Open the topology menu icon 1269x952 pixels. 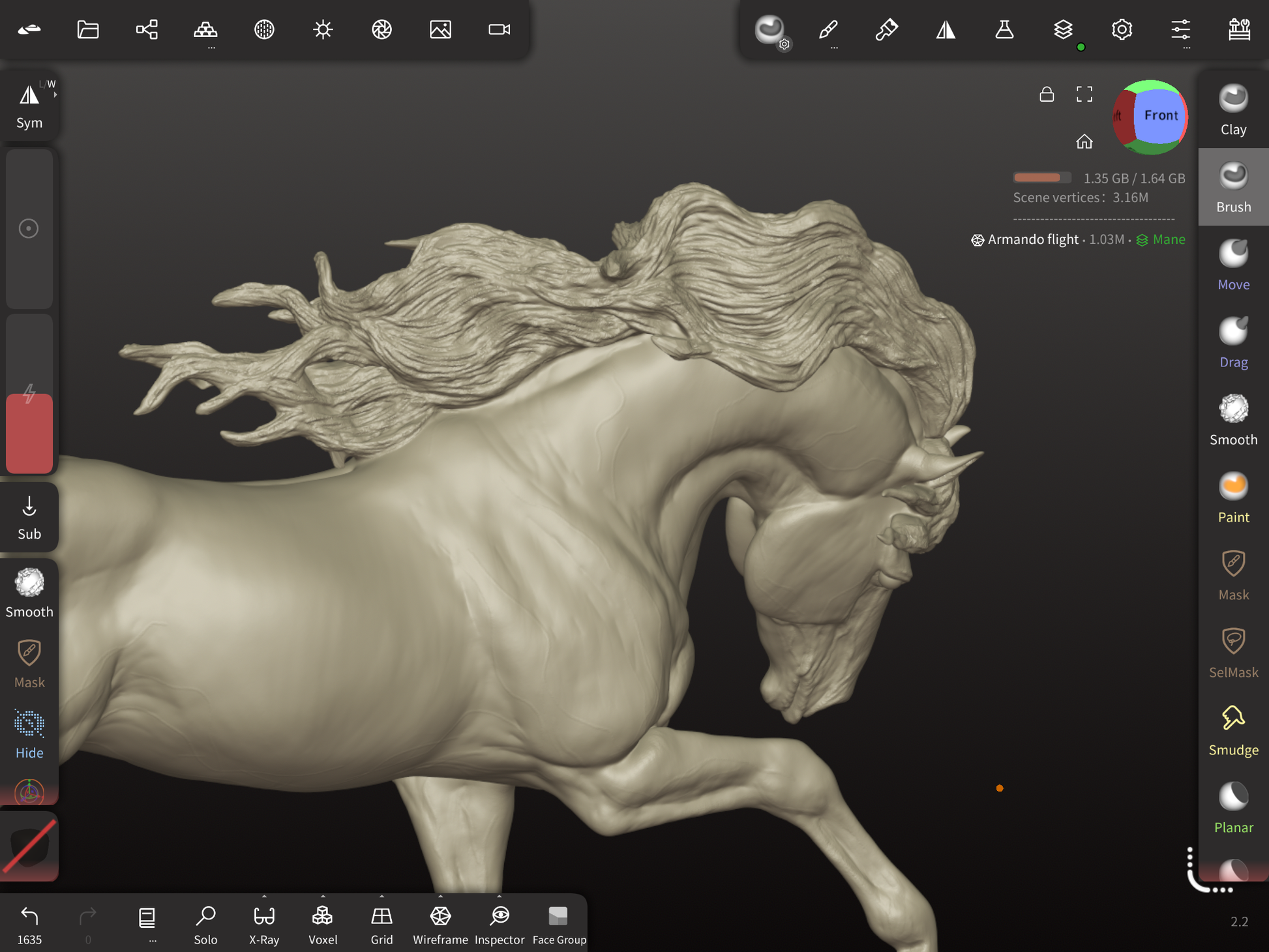(205, 29)
